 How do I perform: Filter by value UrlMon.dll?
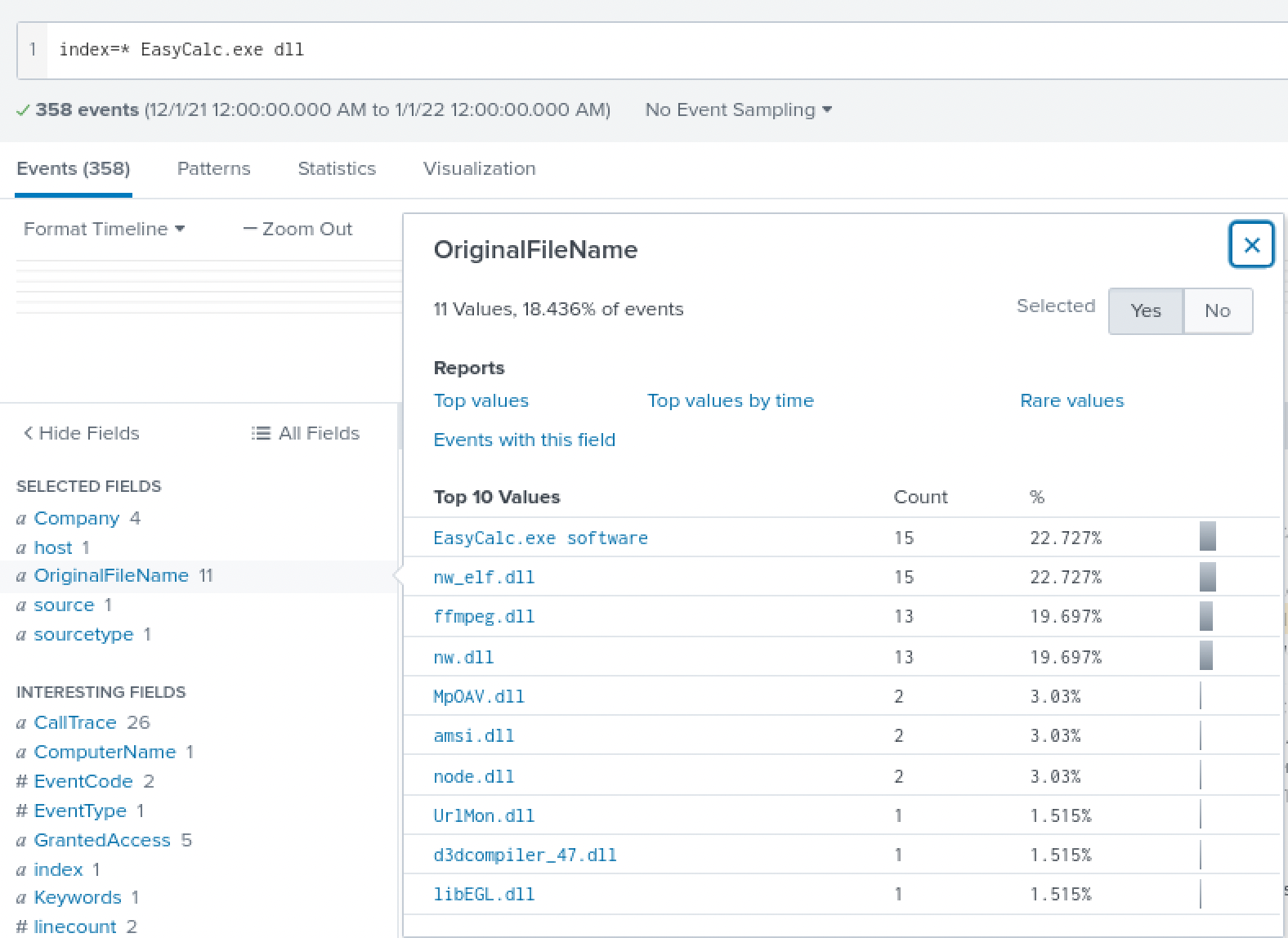(484, 815)
